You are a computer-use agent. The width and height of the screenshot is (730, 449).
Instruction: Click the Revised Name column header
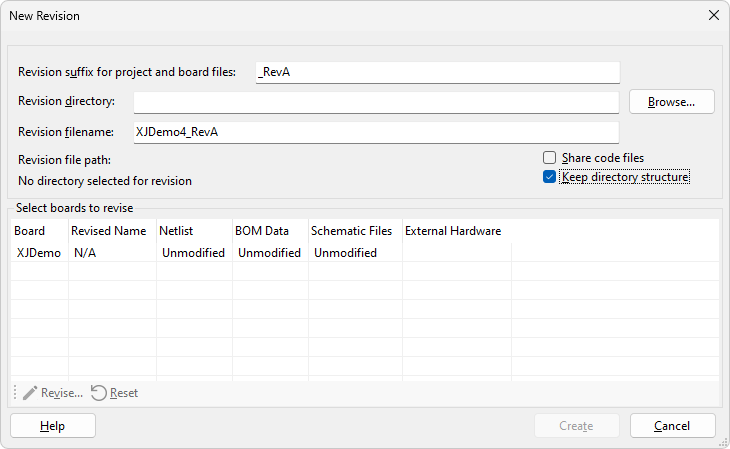(109, 231)
